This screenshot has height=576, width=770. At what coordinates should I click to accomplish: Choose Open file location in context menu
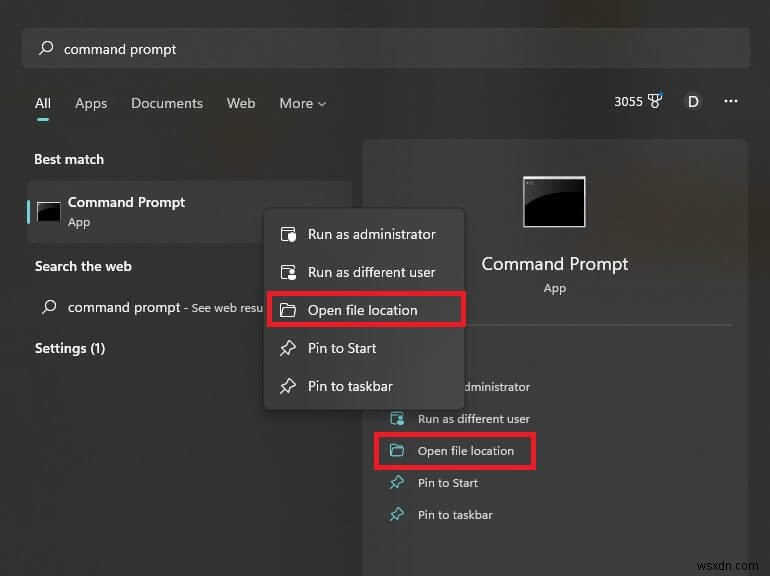click(x=366, y=310)
